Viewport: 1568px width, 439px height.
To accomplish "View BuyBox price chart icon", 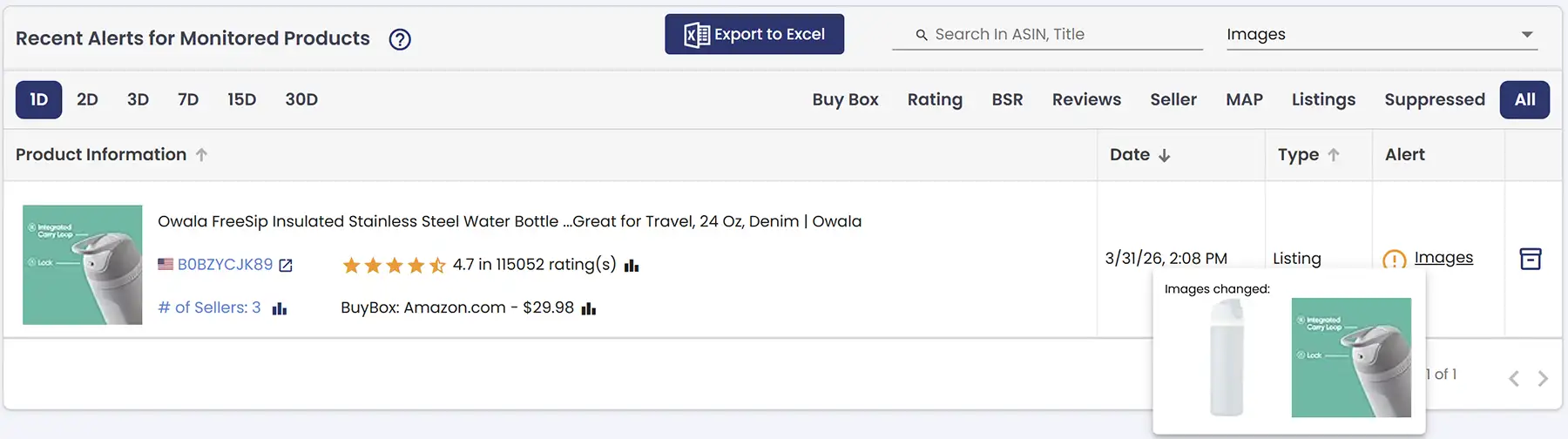I will tap(589, 308).
